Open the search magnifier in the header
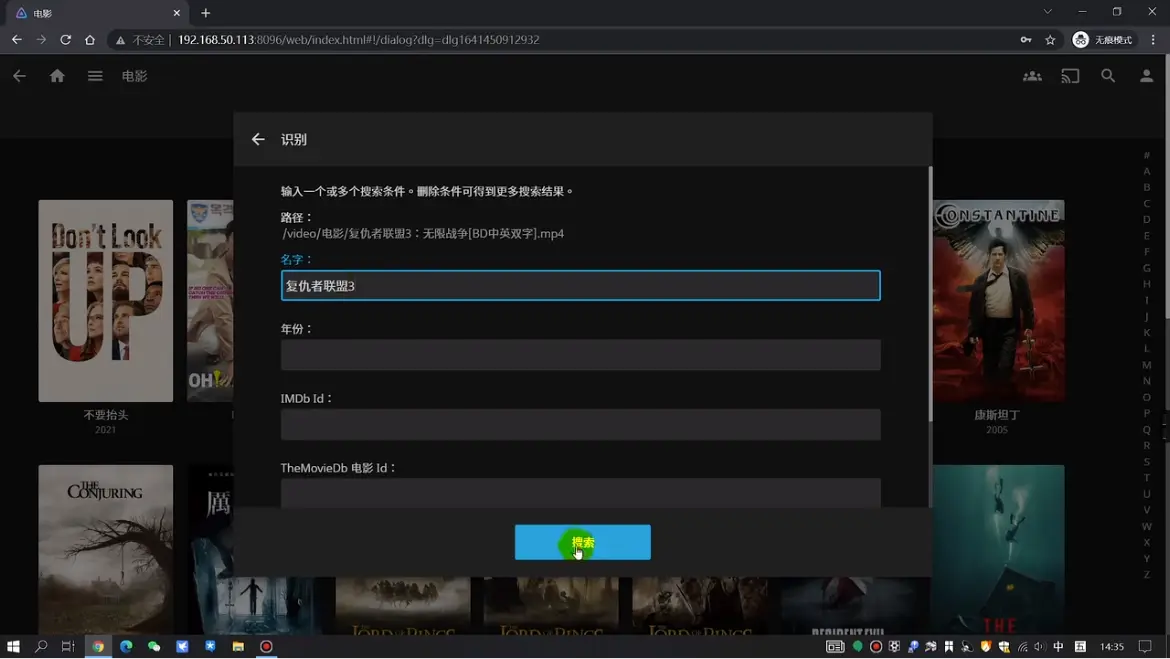This screenshot has height=659, width=1170. click(1108, 76)
